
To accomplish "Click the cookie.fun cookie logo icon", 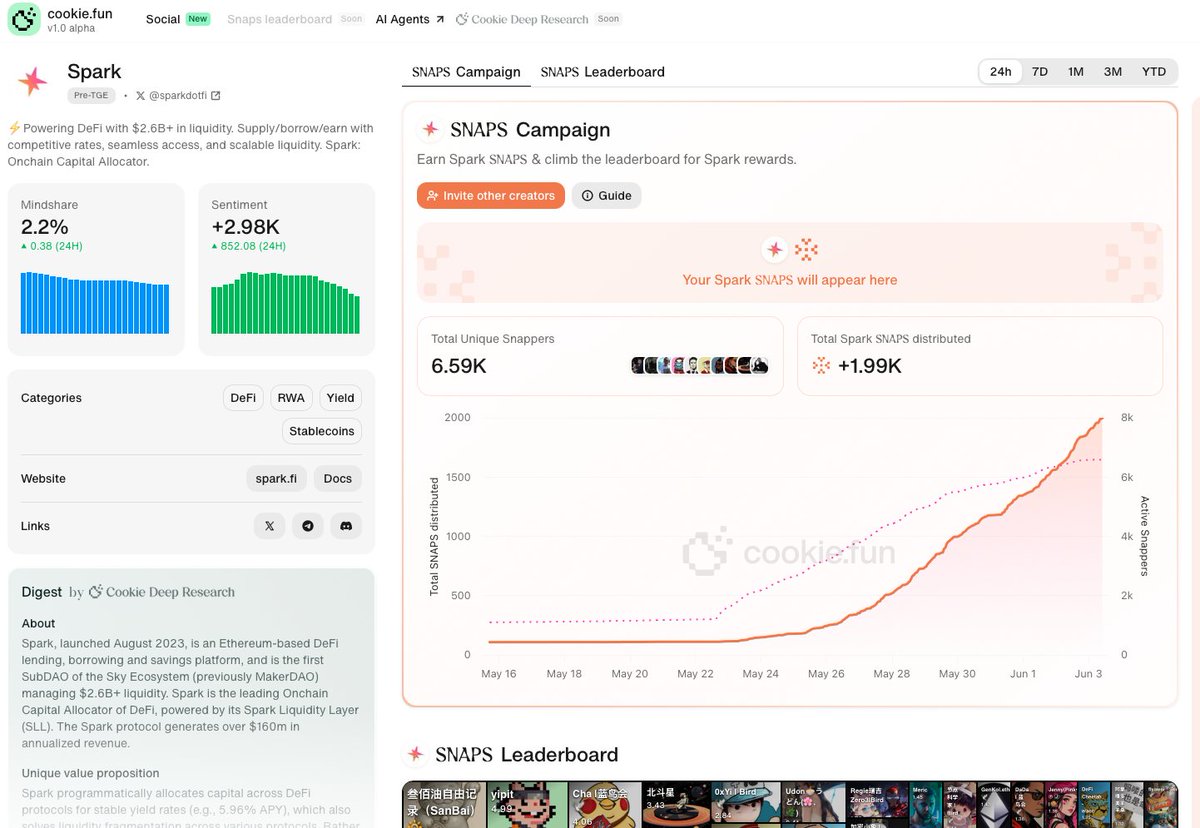I will pos(24,20).
